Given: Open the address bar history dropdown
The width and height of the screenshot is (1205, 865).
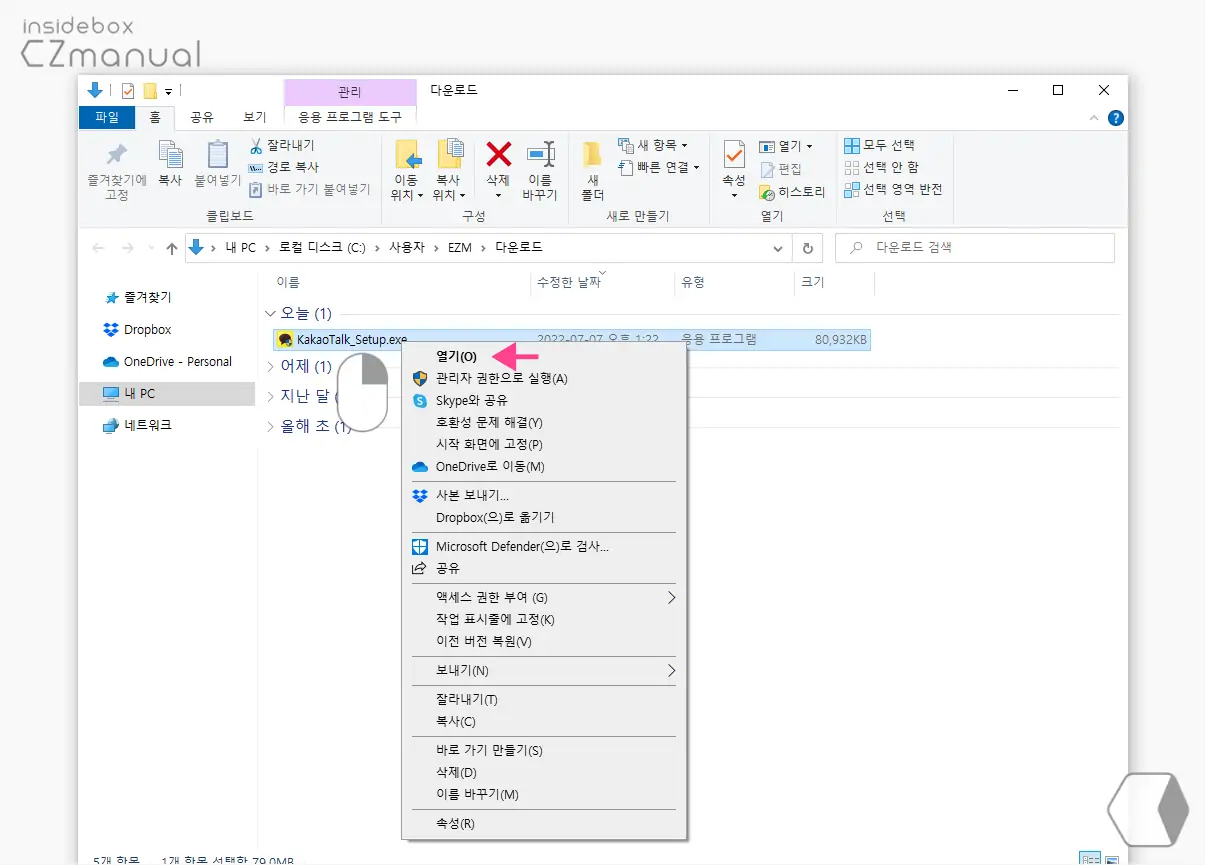Looking at the screenshot, I should click(x=779, y=248).
